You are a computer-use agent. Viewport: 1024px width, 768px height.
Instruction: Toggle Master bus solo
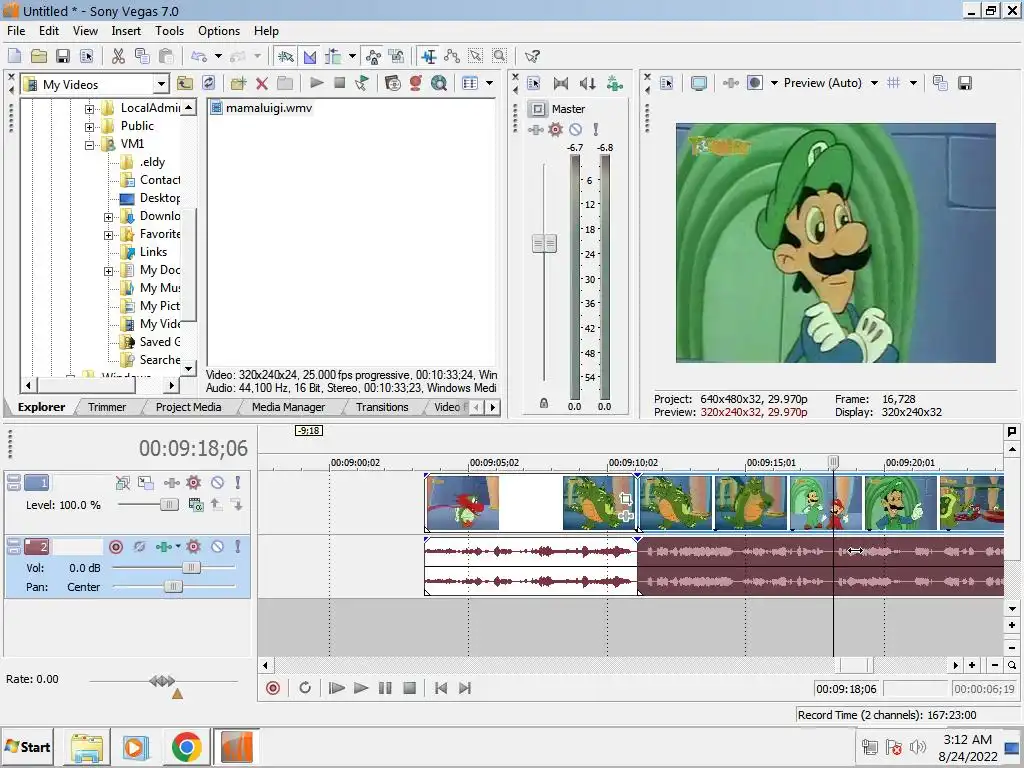pos(596,129)
